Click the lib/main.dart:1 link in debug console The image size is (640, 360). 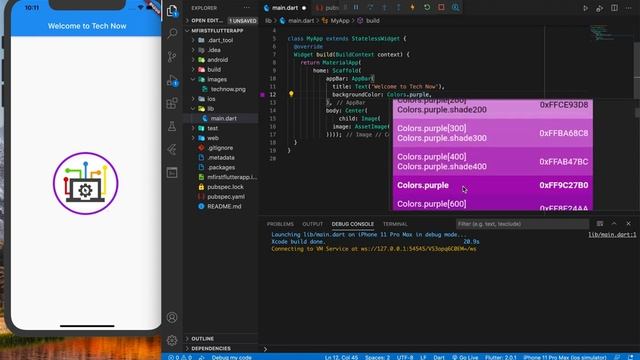pos(612,235)
